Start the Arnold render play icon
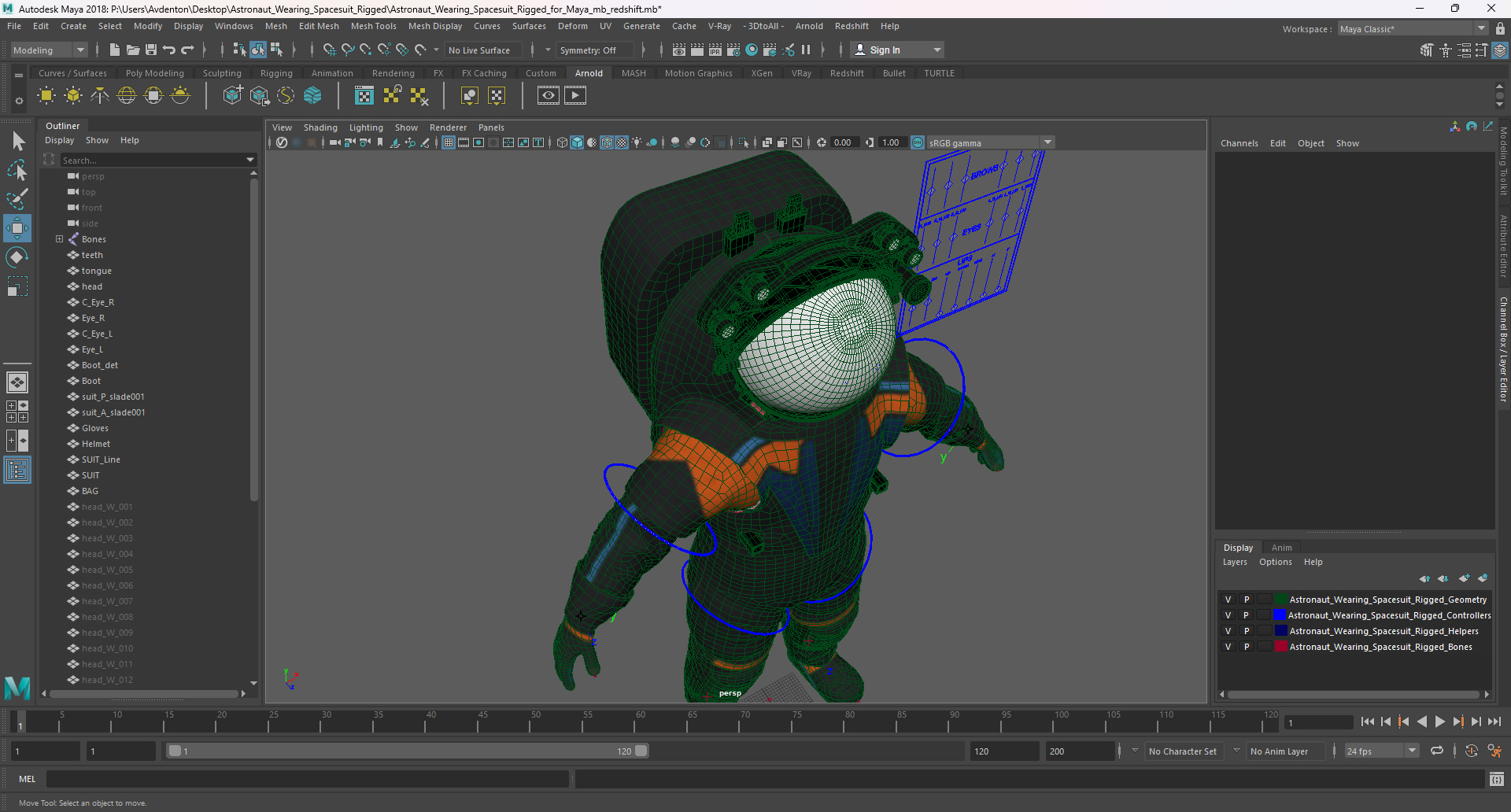 [x=575, y=96]
